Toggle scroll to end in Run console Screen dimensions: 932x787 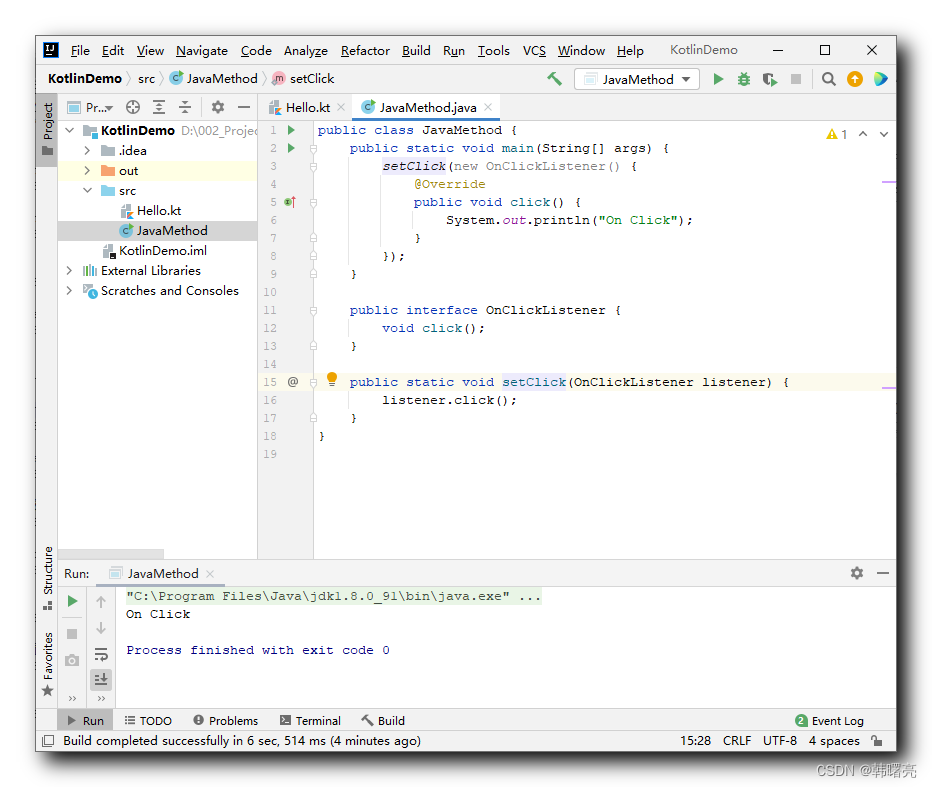click(x=101, y=679)
